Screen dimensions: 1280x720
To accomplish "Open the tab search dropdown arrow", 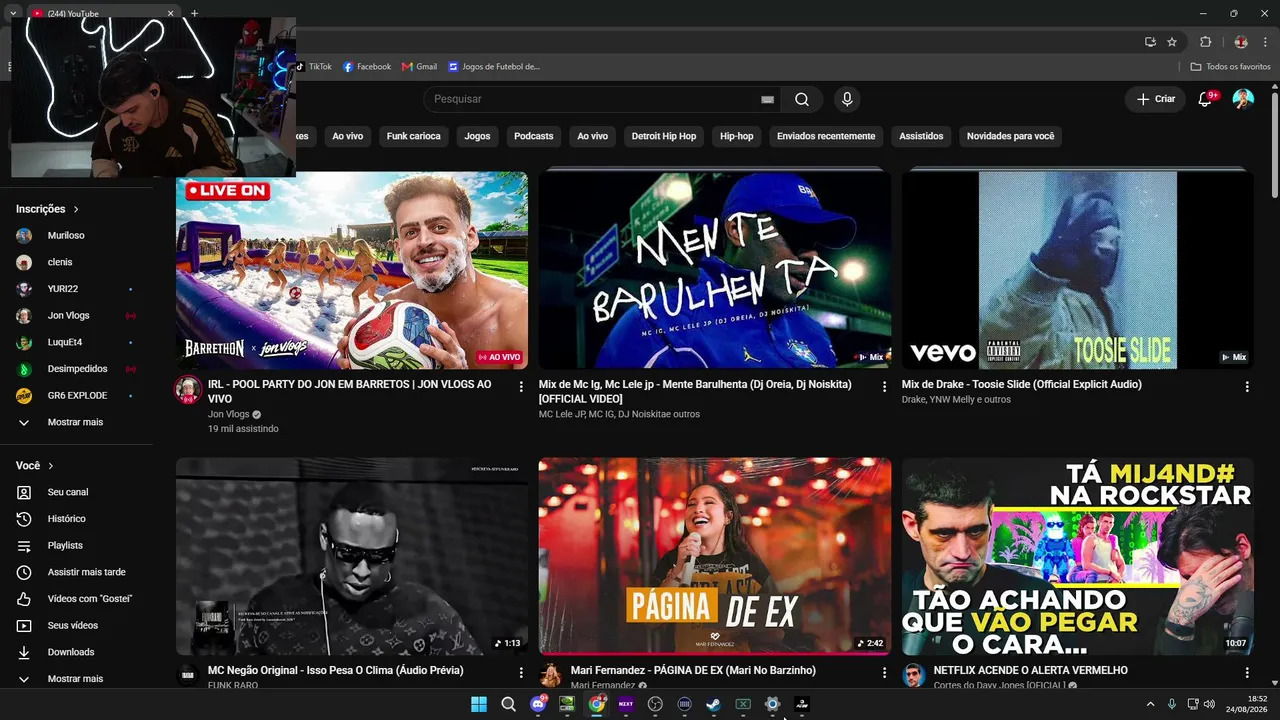I will tap(14, 13).
